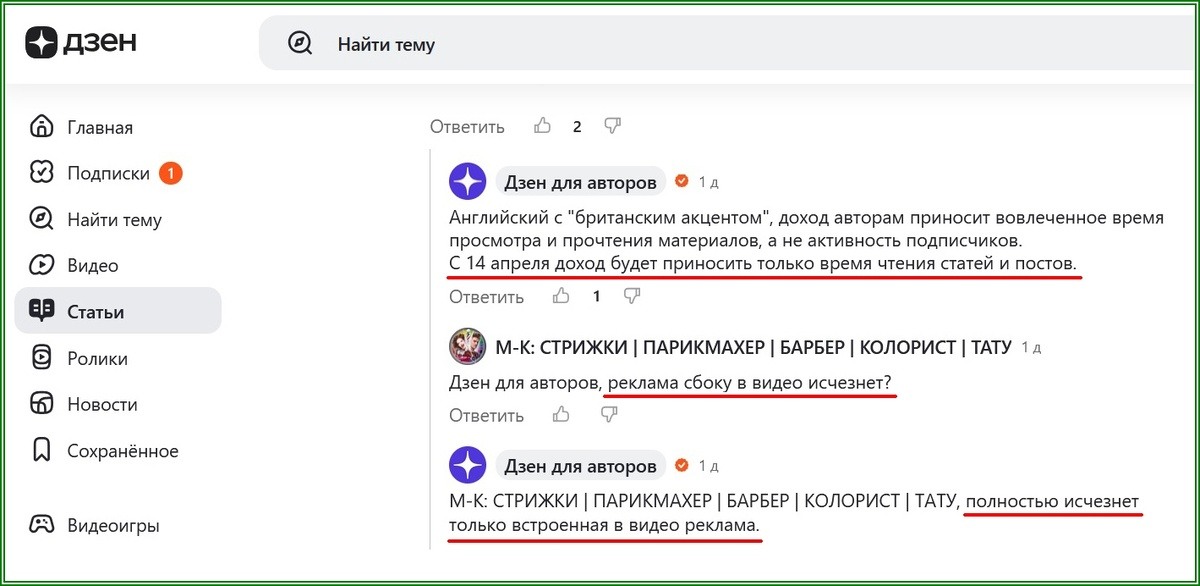Open first 'Дзен для авторов' author name
This screenshot has width=1200, height=586.
point(581,182)
